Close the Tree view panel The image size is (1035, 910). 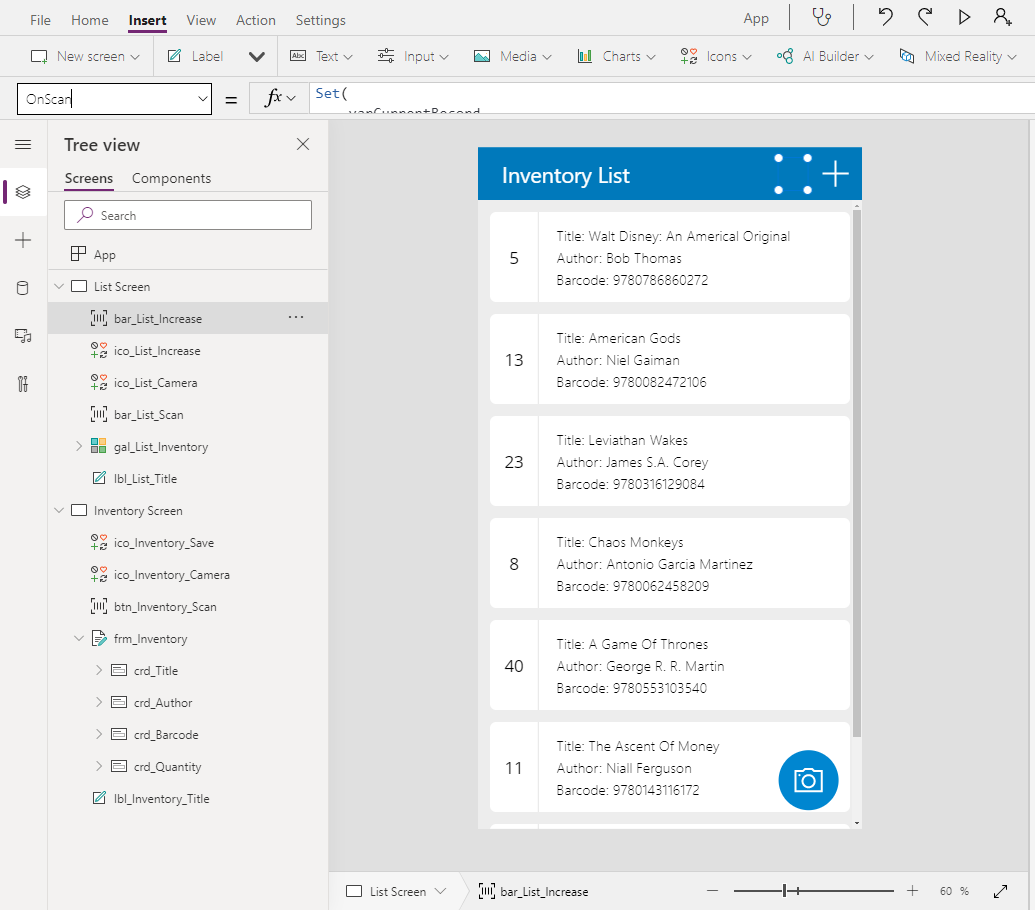pos(303,145)
